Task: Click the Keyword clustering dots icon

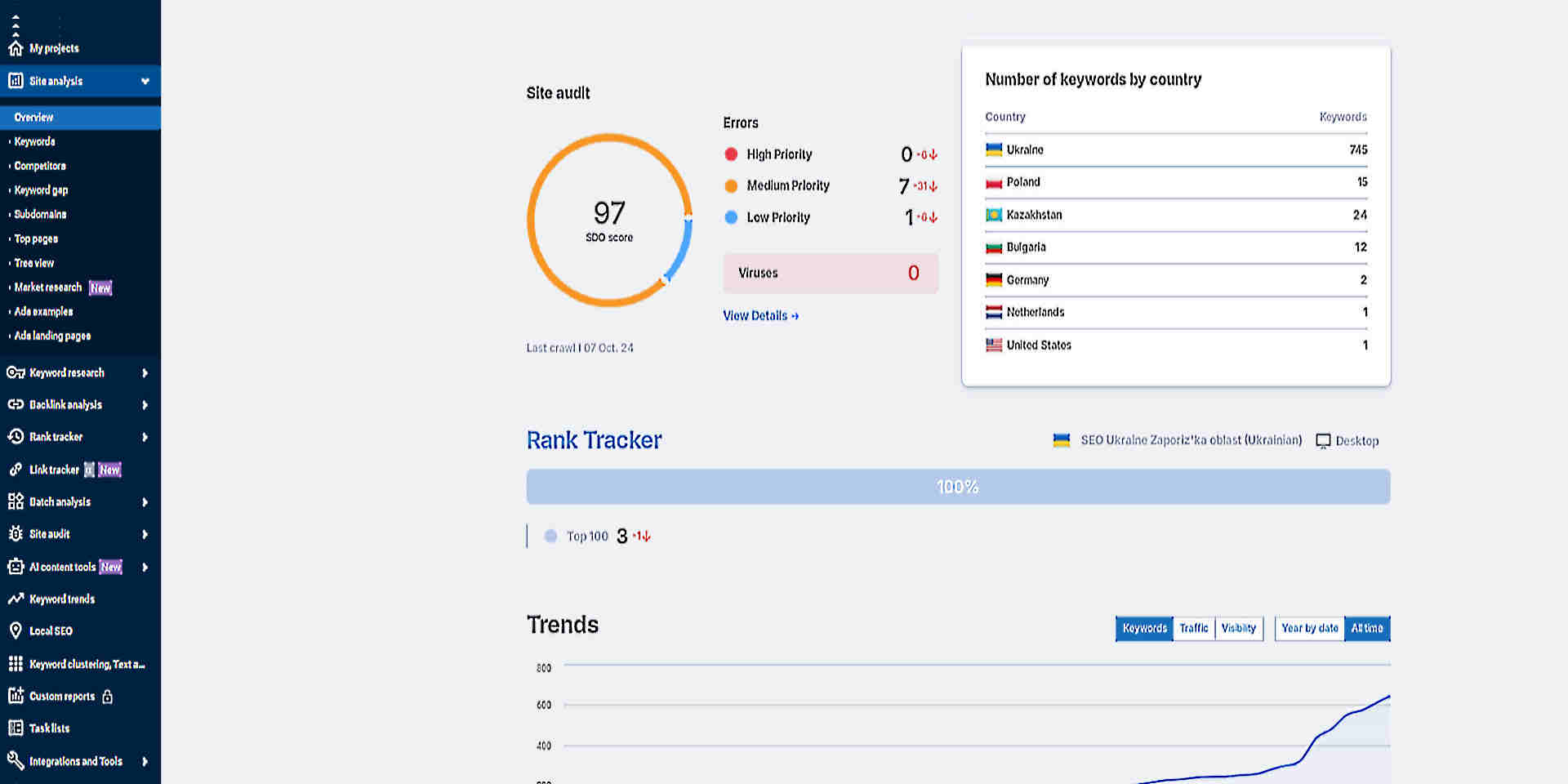Action: click(16, 664)
